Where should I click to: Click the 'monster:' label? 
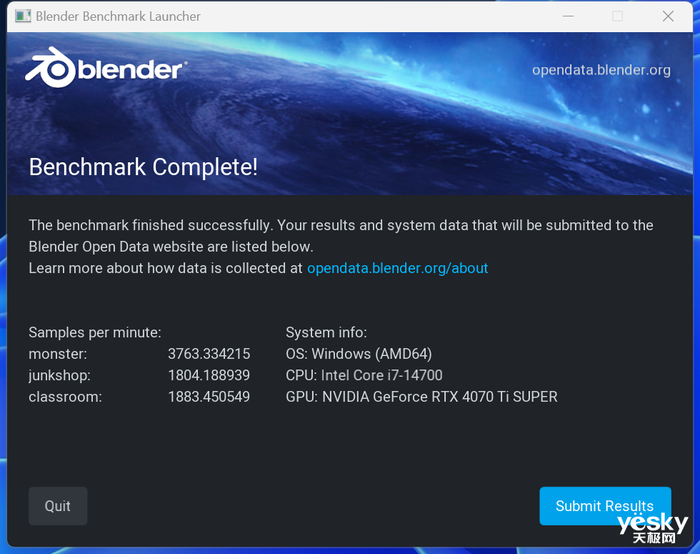tap(58, 354)
